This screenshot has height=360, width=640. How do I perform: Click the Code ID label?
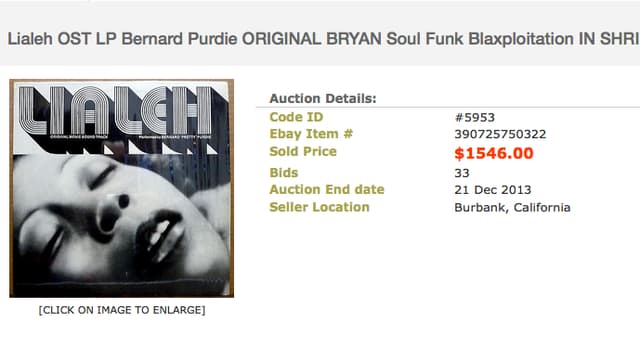(296, 117)
